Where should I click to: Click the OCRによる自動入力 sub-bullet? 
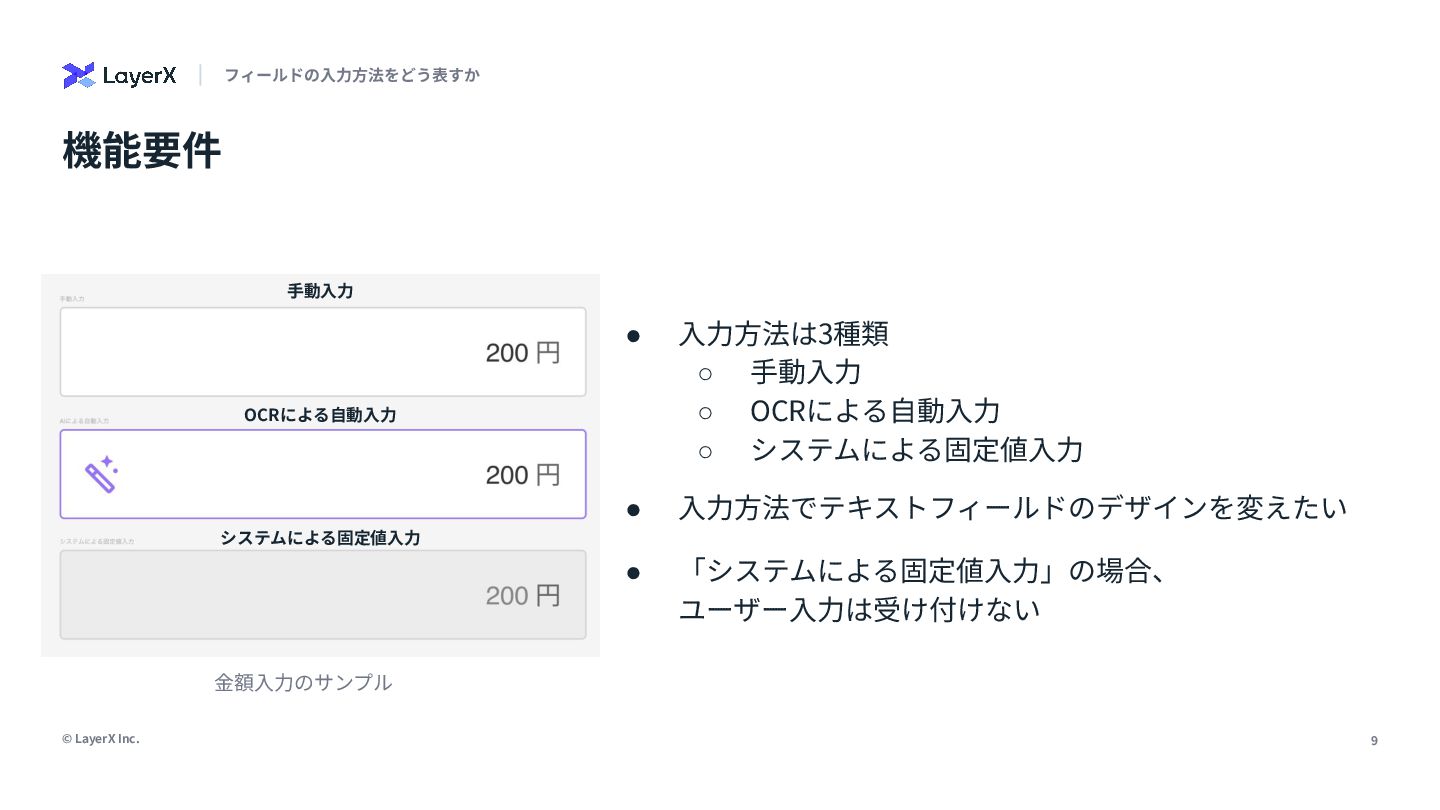click(875, 411)
